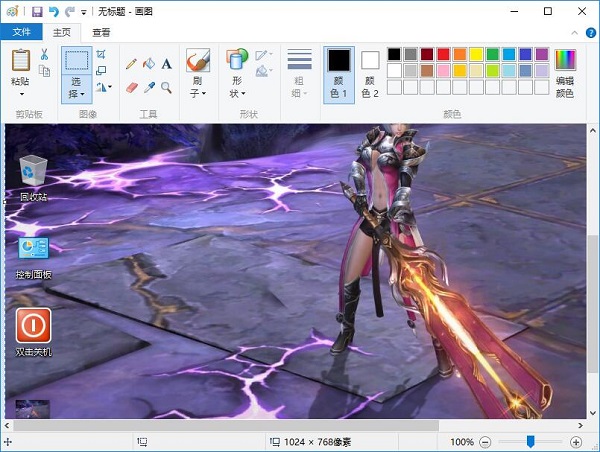The image size is (600, 452).
Task: Choose the Text tool
Action: pos(166,63)
